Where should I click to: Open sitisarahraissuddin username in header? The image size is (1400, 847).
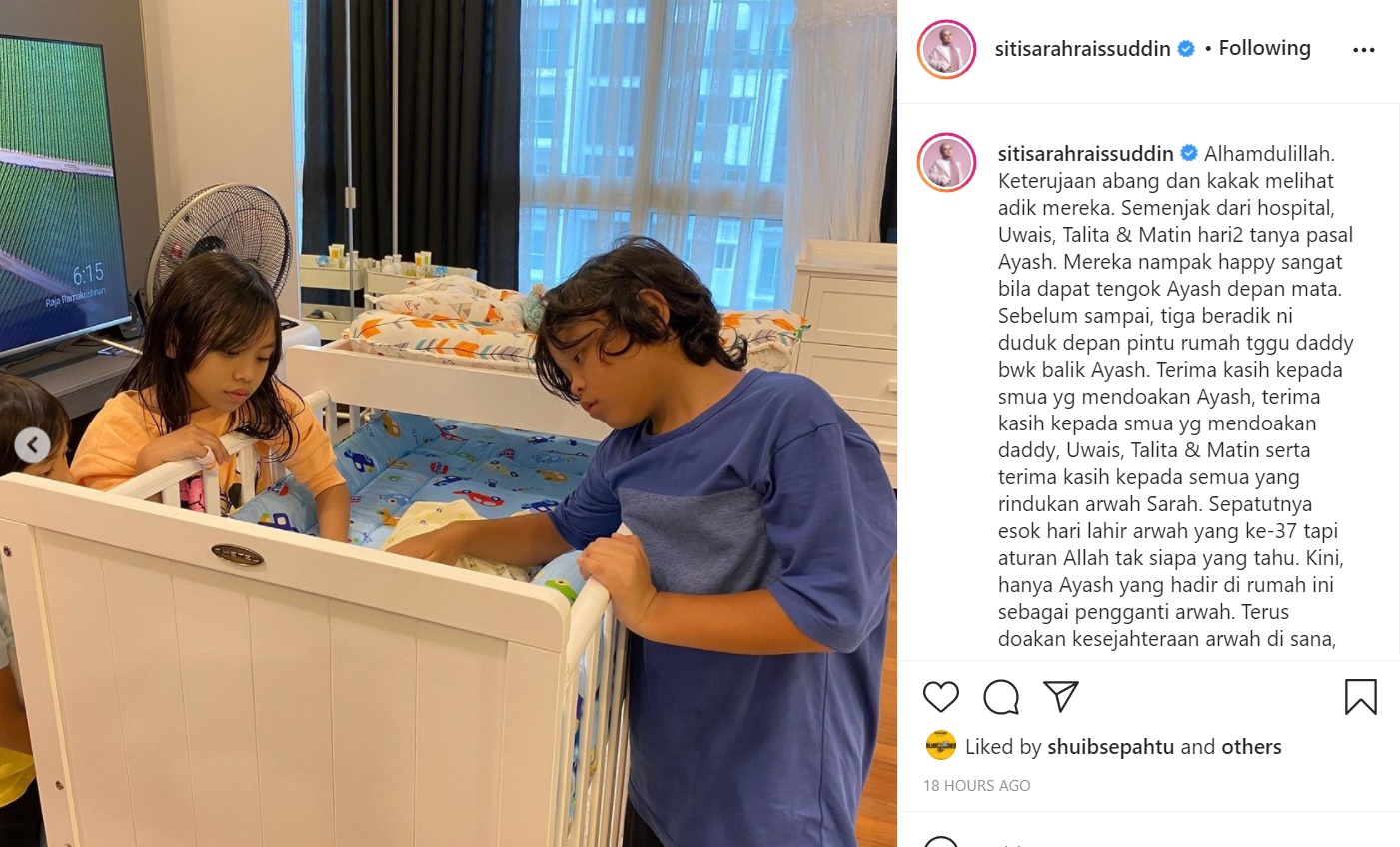click(x=1082, y=49)
